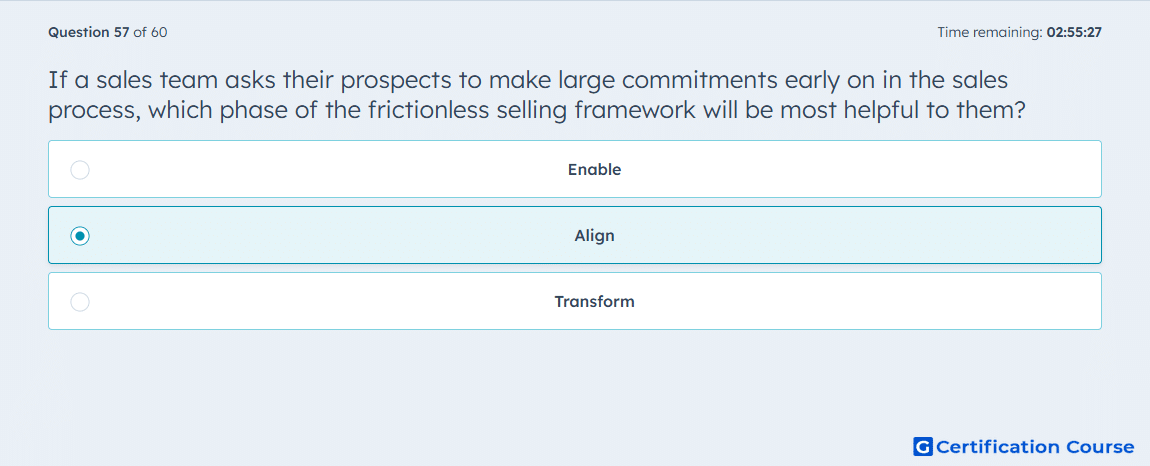
Task: Click the 02:55:27 countdown timer value
Action: [x=1074, y=32]
